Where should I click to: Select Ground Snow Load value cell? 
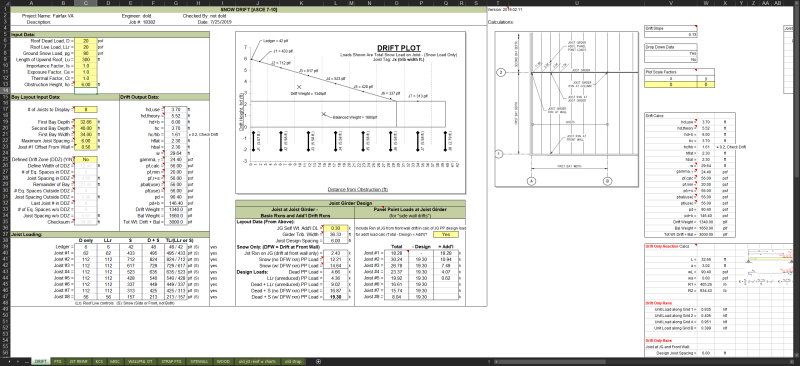[x=85, y=53]
